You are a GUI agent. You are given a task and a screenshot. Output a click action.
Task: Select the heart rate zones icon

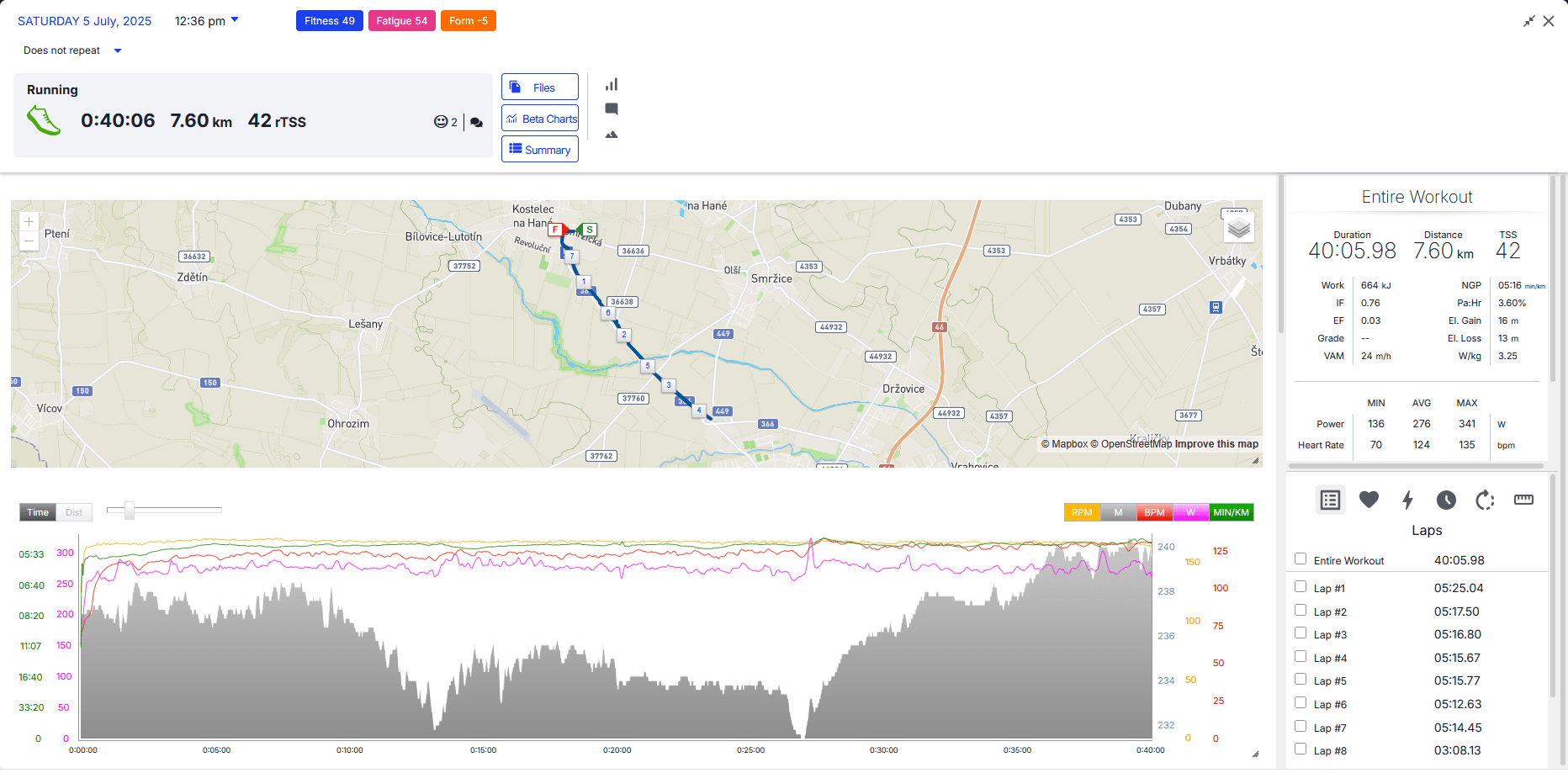tap(1369, 500)
